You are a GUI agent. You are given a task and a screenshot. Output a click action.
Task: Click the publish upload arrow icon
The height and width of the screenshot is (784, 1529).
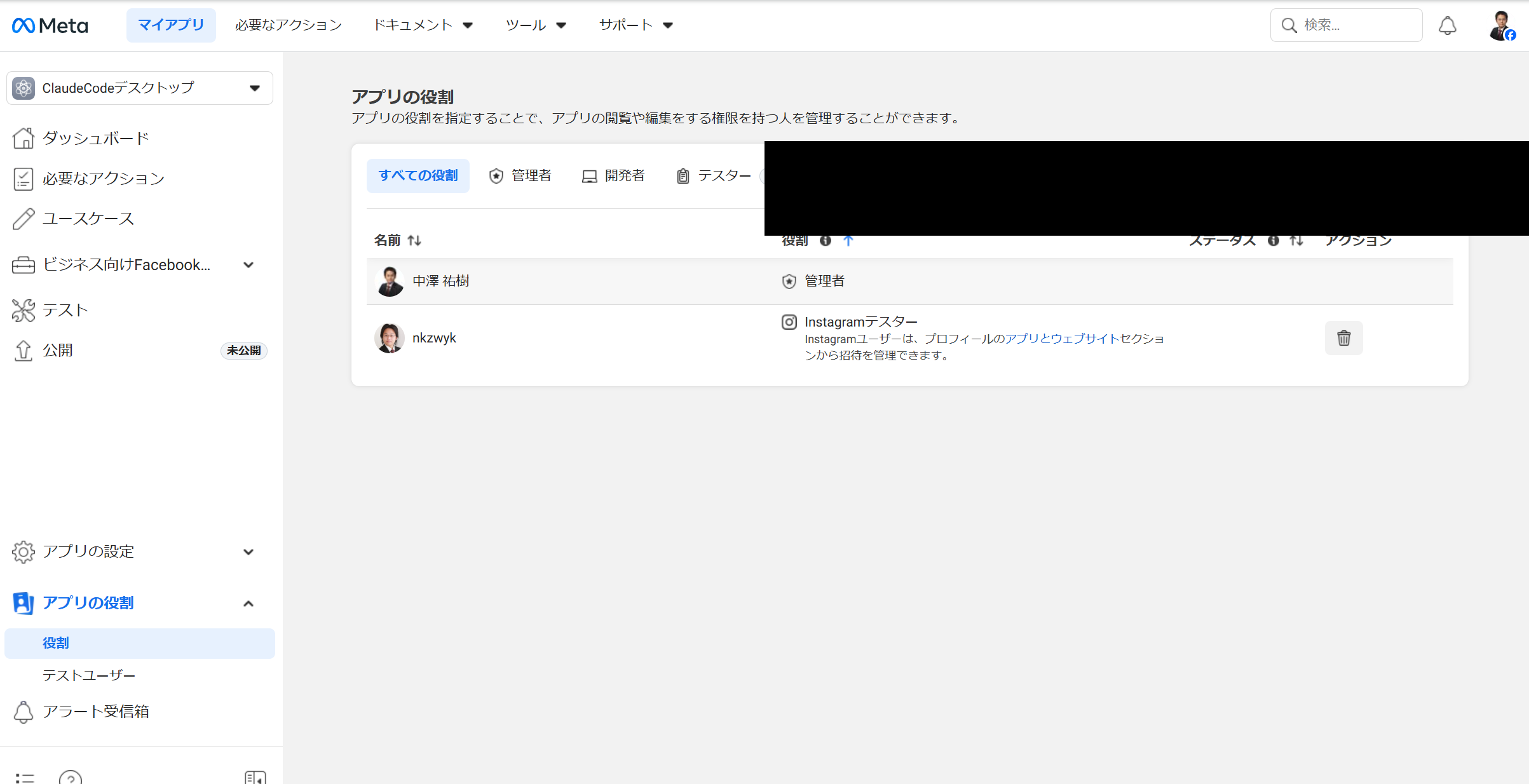[24, 350]
